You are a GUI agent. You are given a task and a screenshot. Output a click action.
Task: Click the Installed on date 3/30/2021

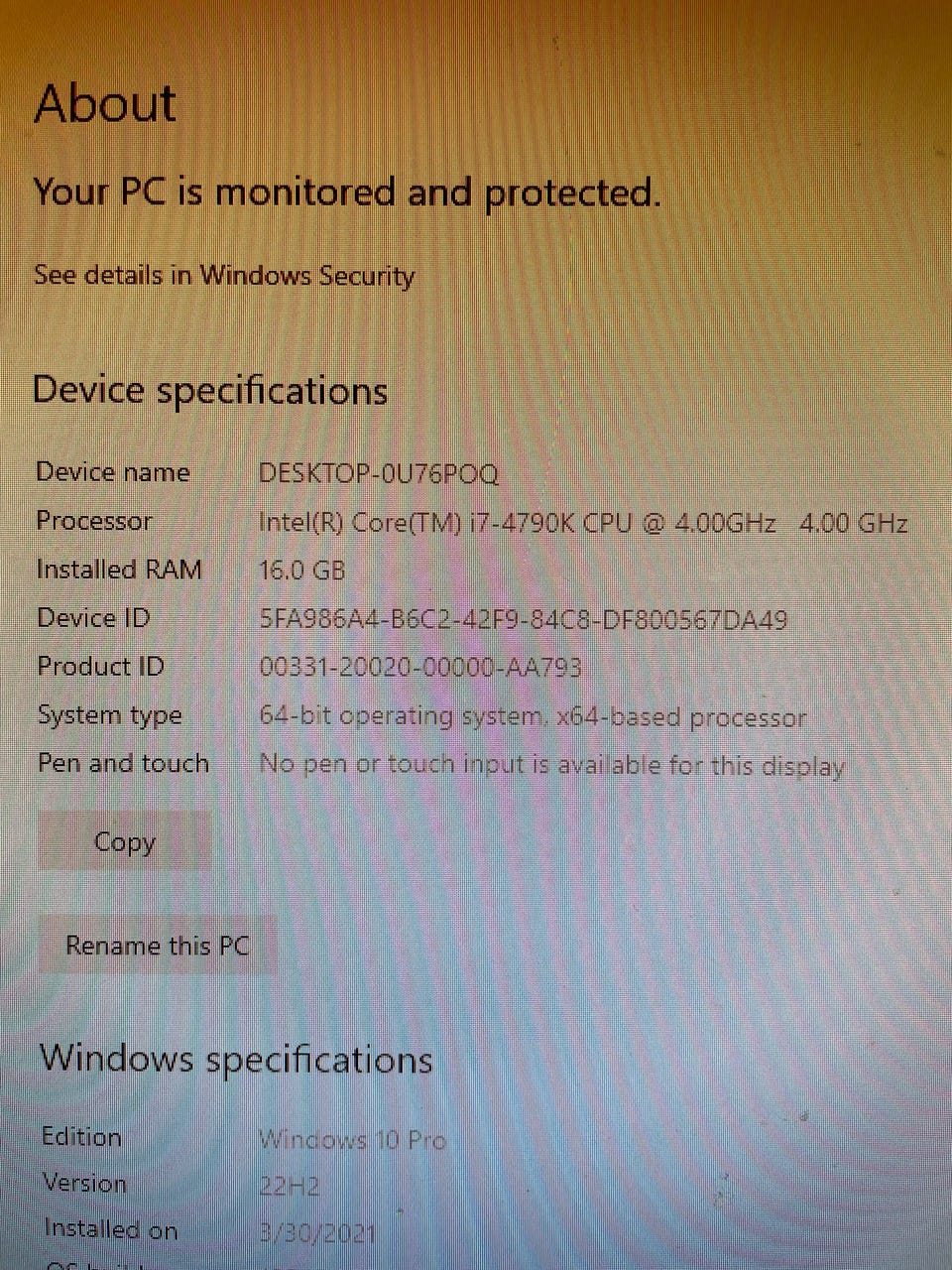pyautogui.click(x=317, y=1233)
